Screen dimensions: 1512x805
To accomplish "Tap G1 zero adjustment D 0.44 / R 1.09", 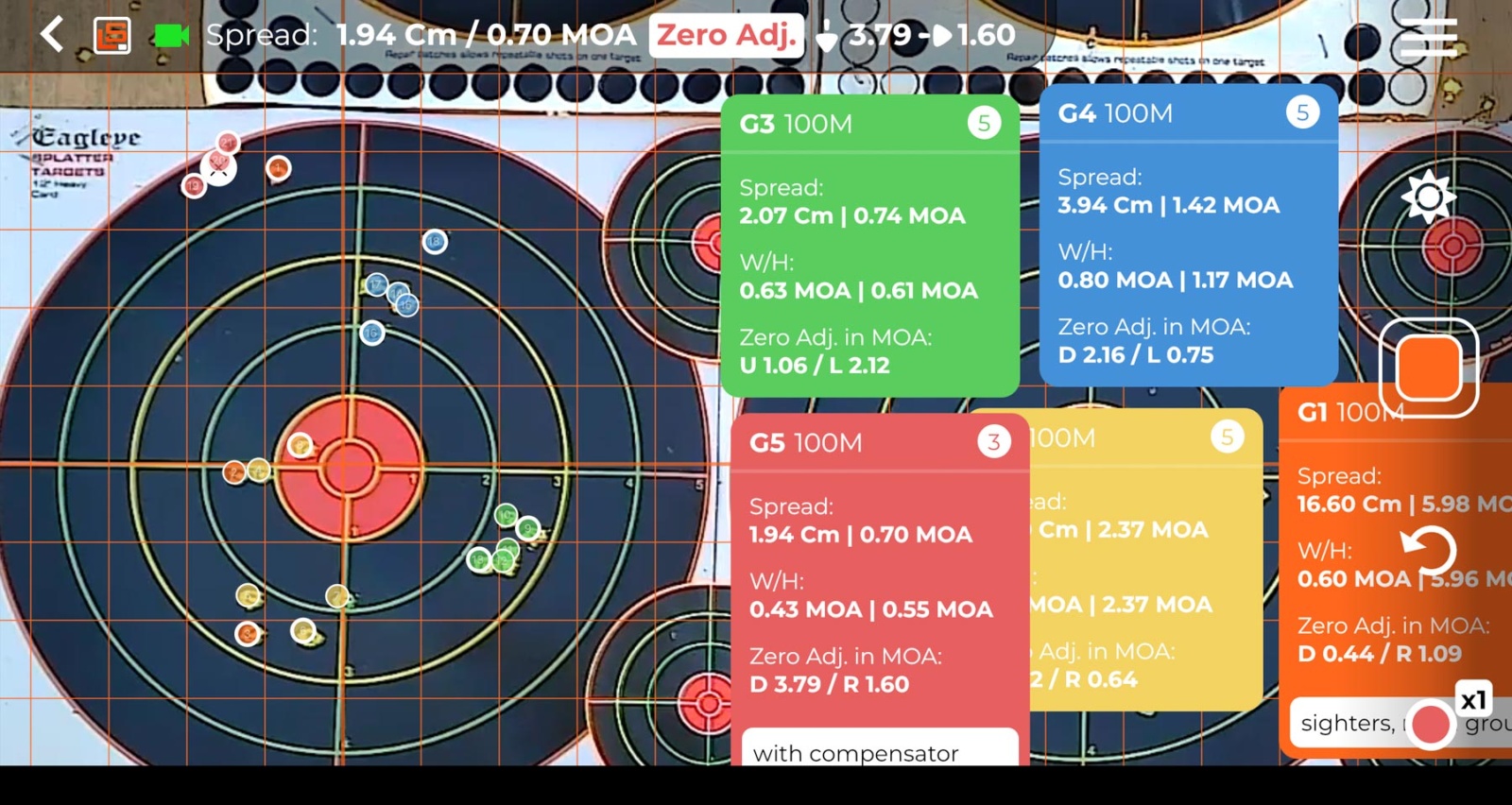I will point(1380,654).
